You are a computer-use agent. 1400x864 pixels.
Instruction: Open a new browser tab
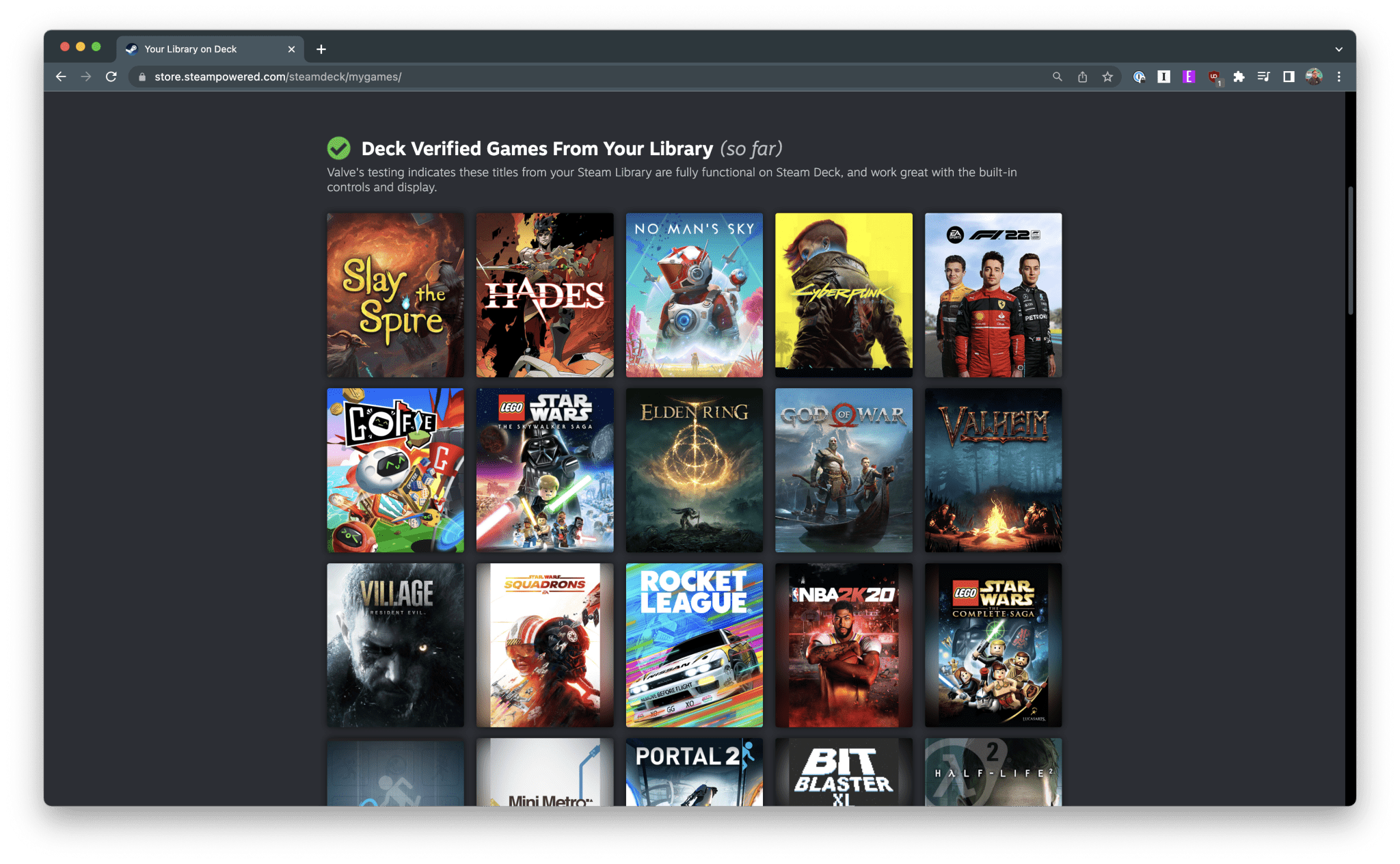(x=321, y=49)
